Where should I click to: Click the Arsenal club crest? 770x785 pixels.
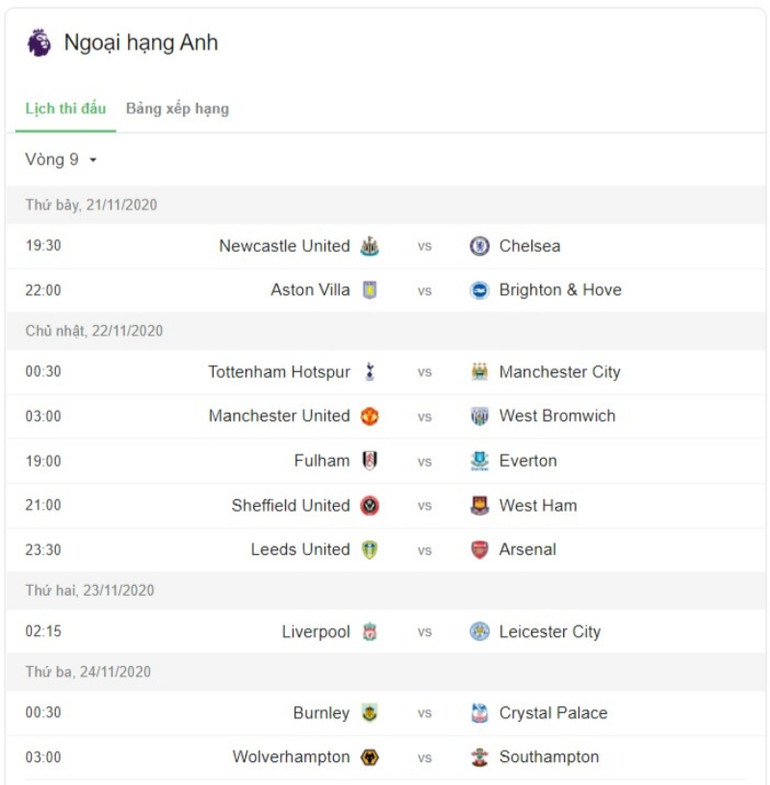pos(480,549)
